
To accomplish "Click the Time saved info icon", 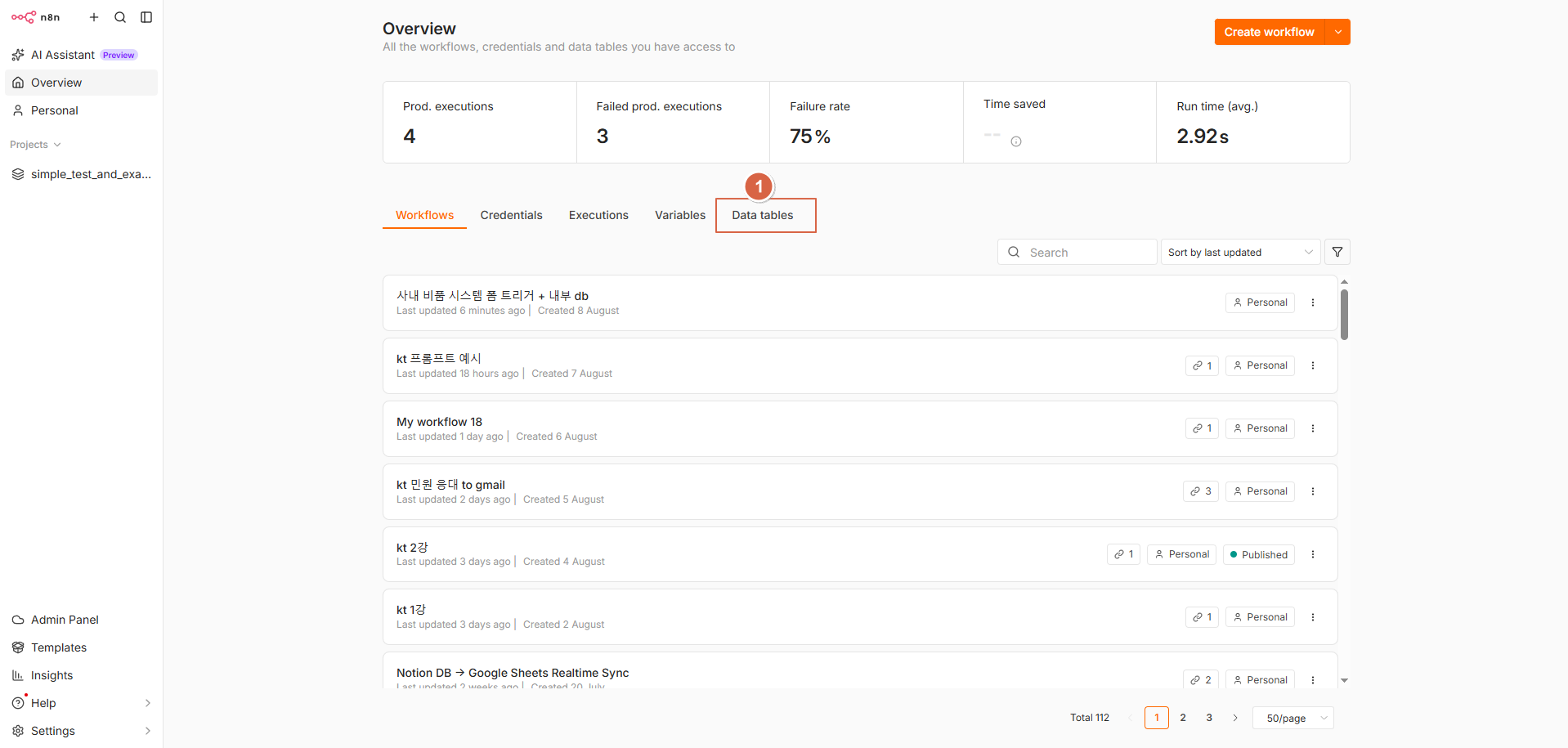I will pyautogui.click(x=1016, y=141).
